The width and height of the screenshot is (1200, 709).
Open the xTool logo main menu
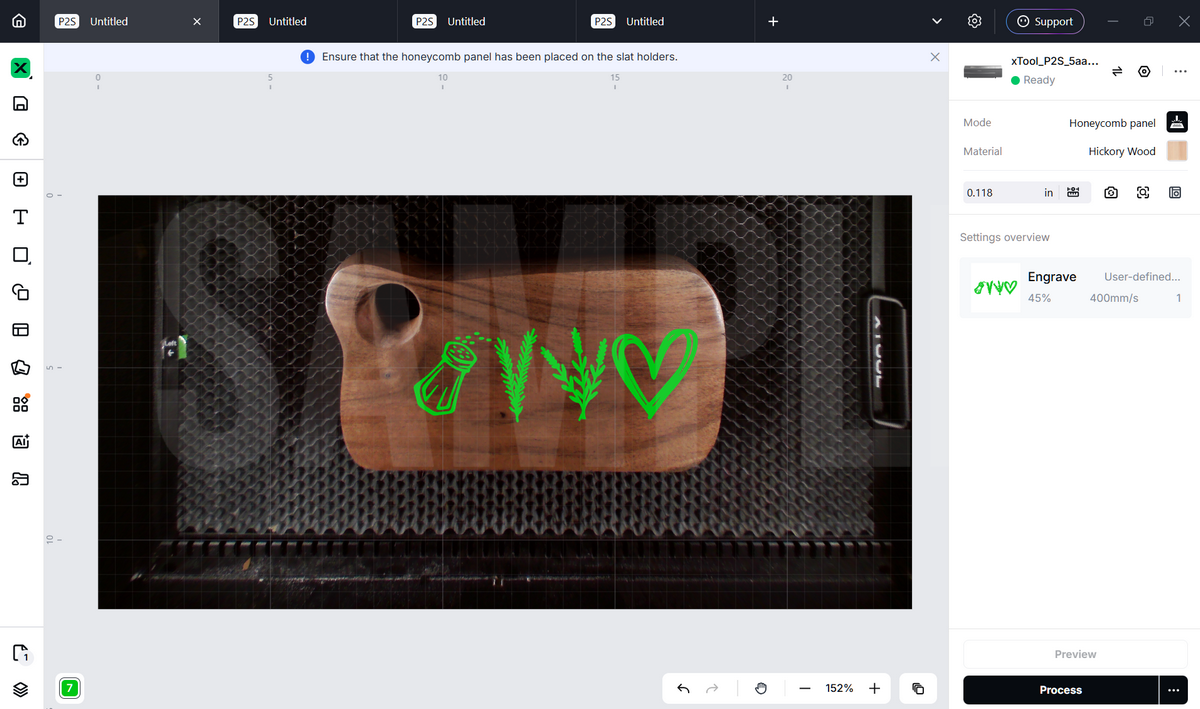[21, 68]
